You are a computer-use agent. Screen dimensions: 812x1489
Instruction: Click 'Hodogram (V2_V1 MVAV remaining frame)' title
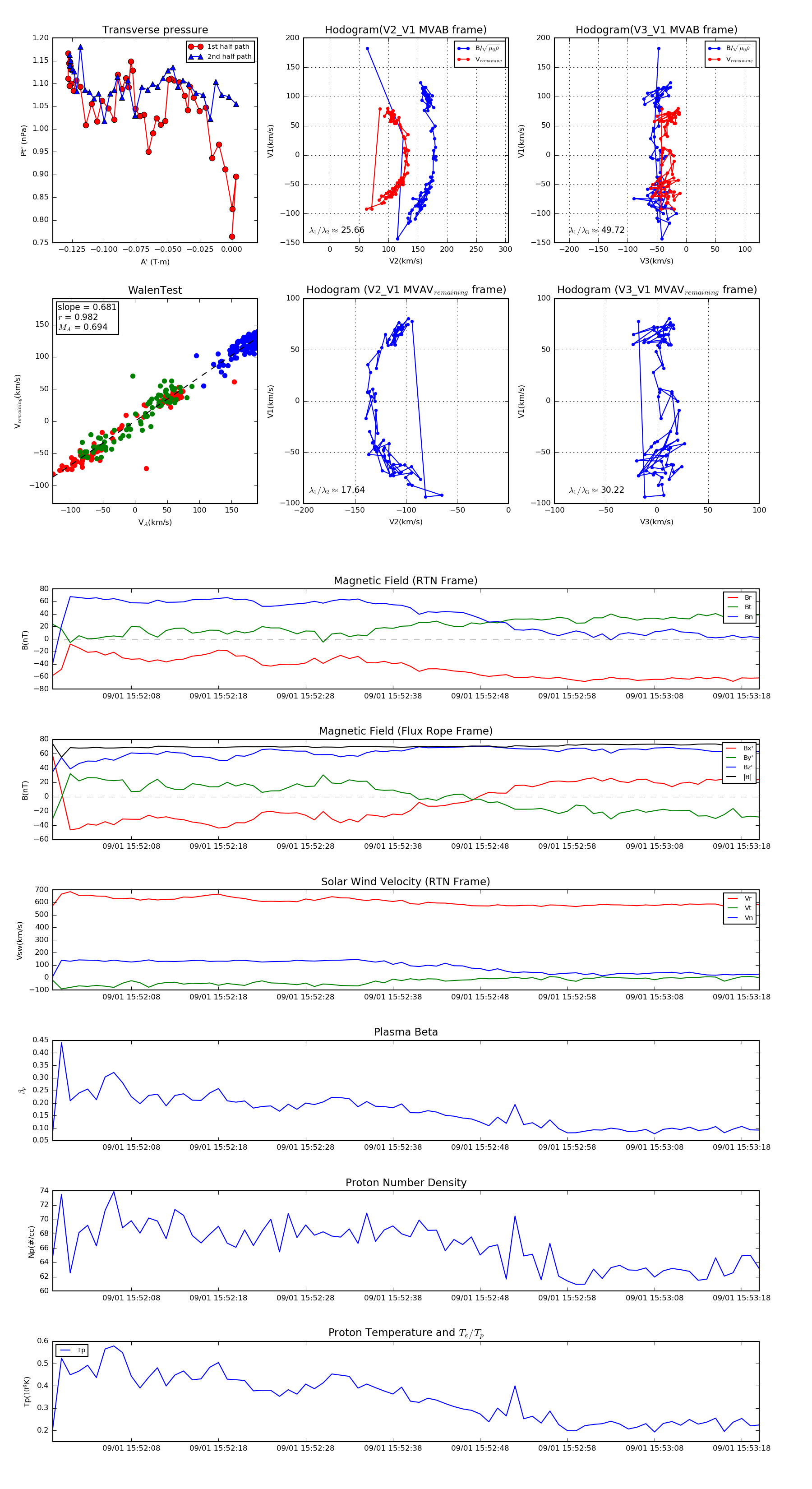coord(406,290)
